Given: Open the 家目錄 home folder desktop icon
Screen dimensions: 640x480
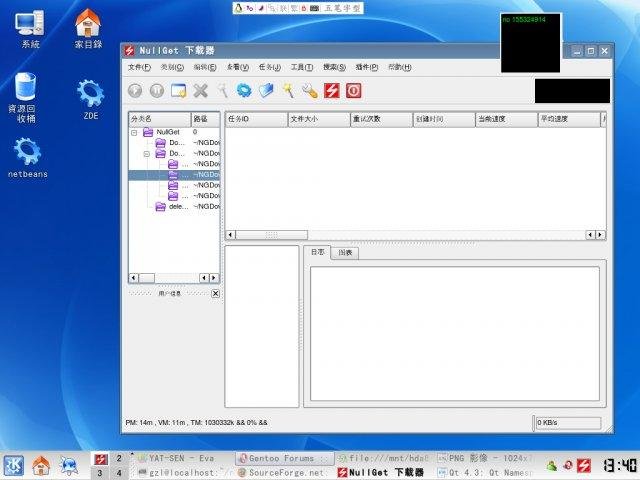Looking at the screenshot, I should 88,29.
